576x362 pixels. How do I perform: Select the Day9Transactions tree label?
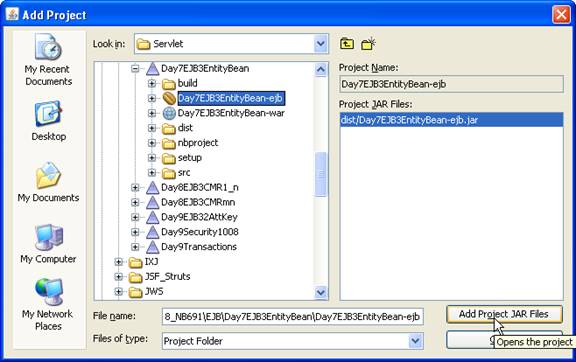199,247
